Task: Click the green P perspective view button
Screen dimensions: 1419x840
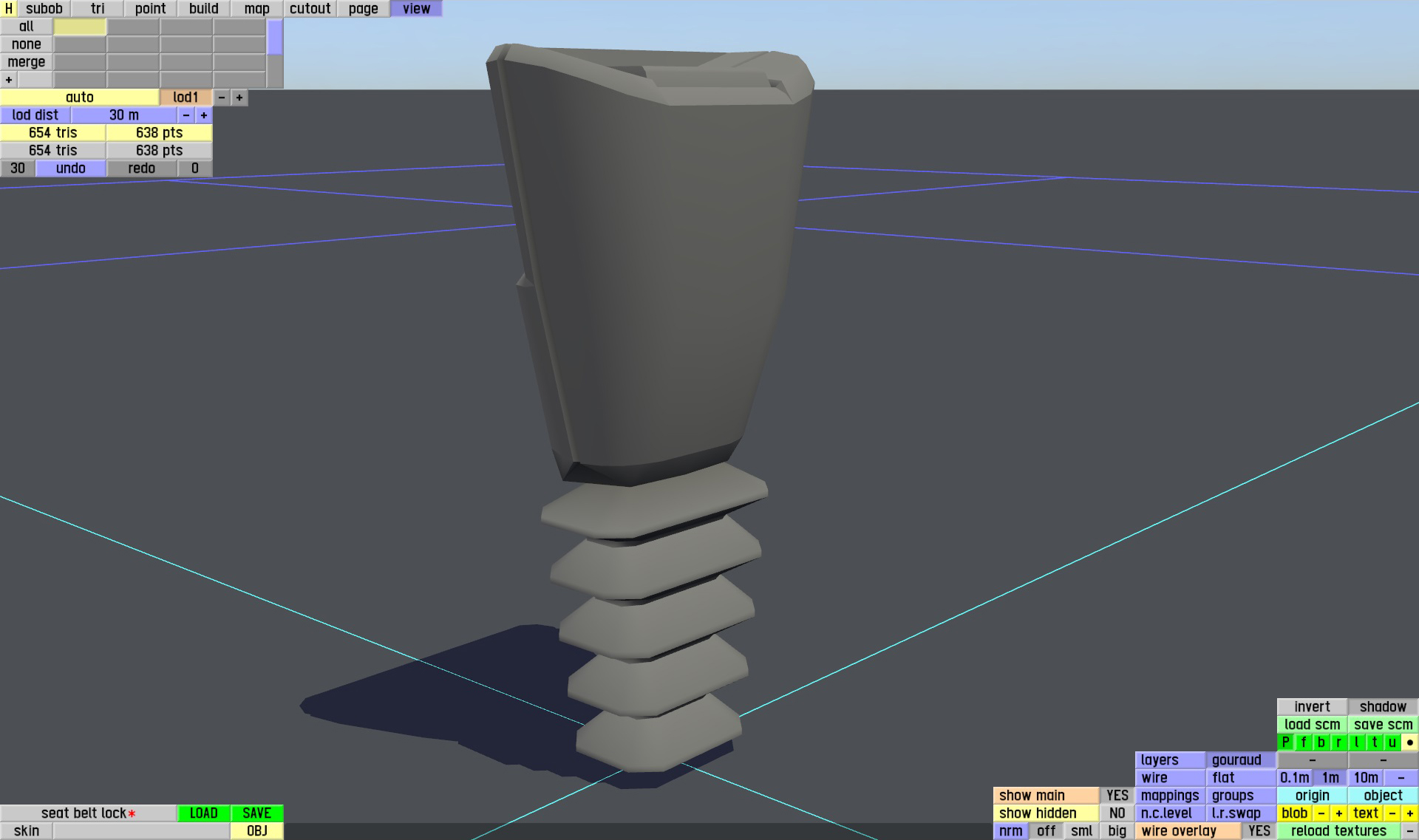Action: [x=1285, y=742]
